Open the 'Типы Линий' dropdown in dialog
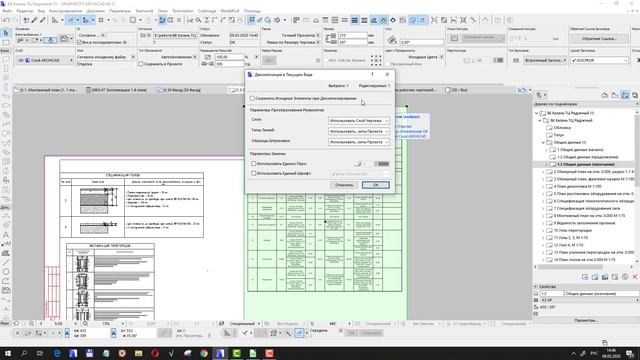 pos(359,131)
